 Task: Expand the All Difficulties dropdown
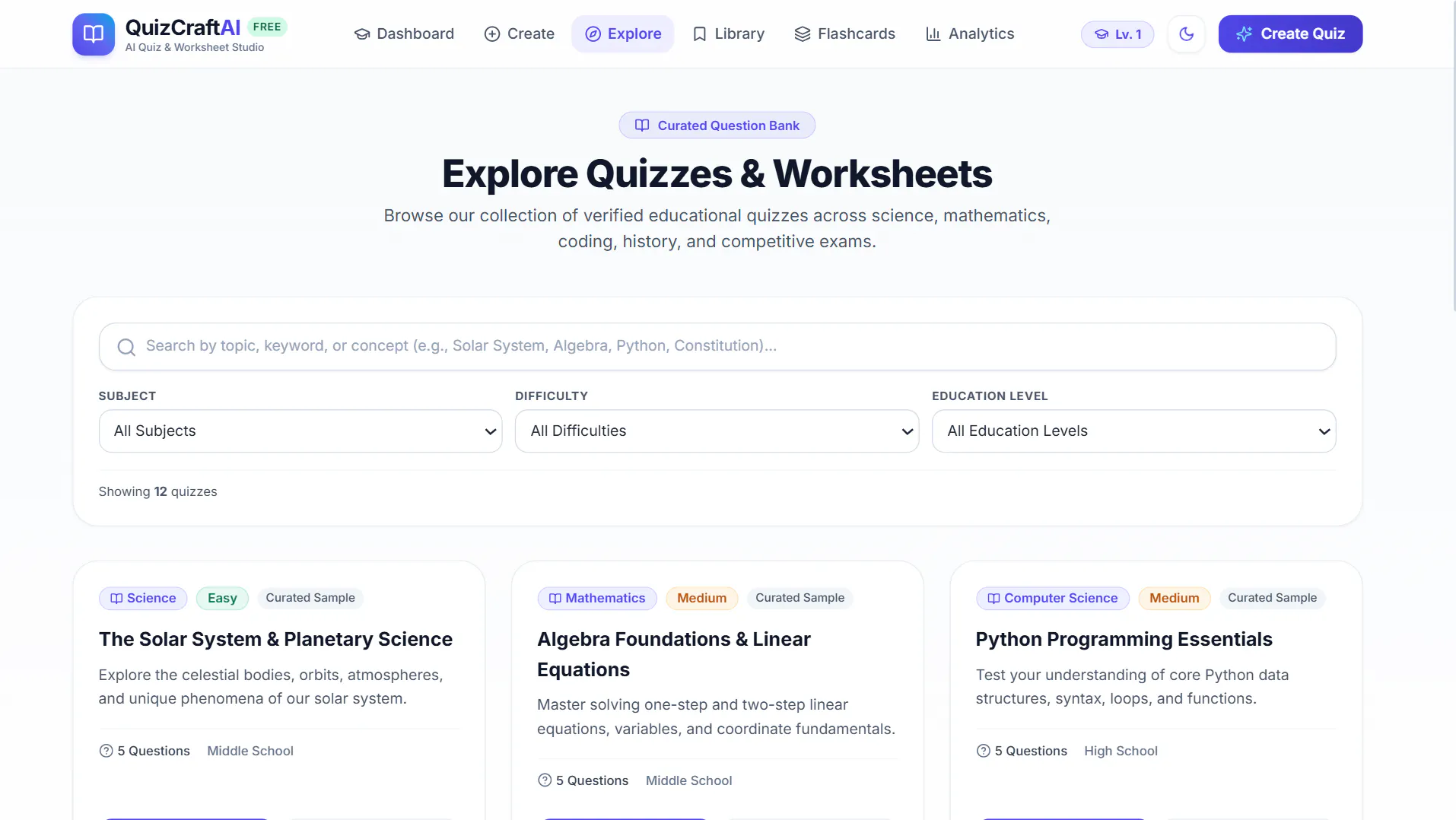[717, 431]
